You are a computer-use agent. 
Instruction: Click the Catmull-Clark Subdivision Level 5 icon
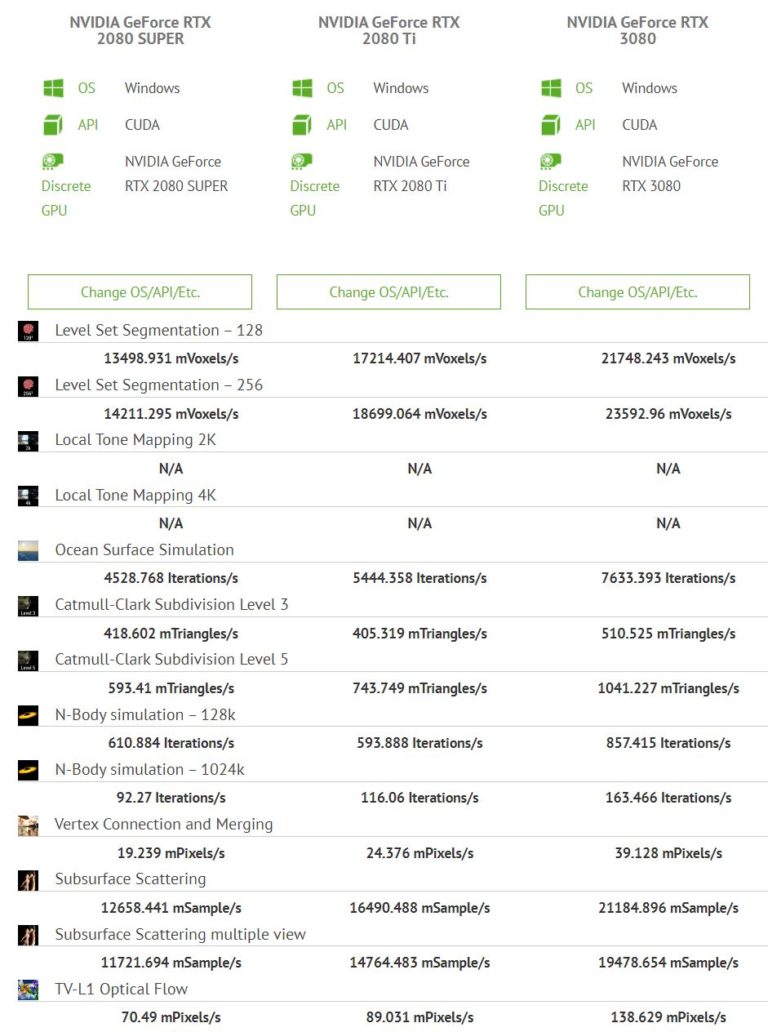click(x=27, y=660)
